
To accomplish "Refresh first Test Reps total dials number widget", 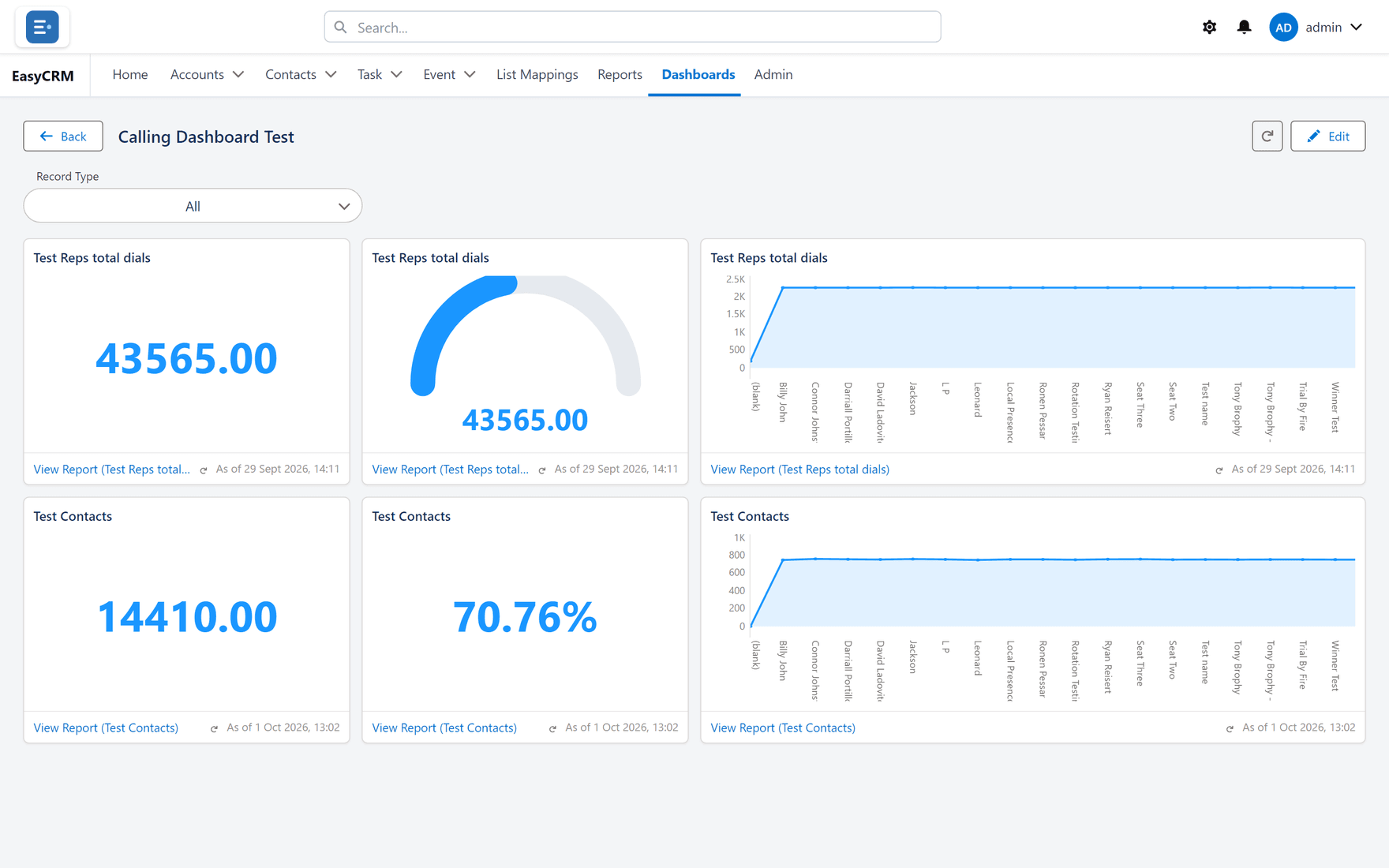I will [x=204, y=470].
